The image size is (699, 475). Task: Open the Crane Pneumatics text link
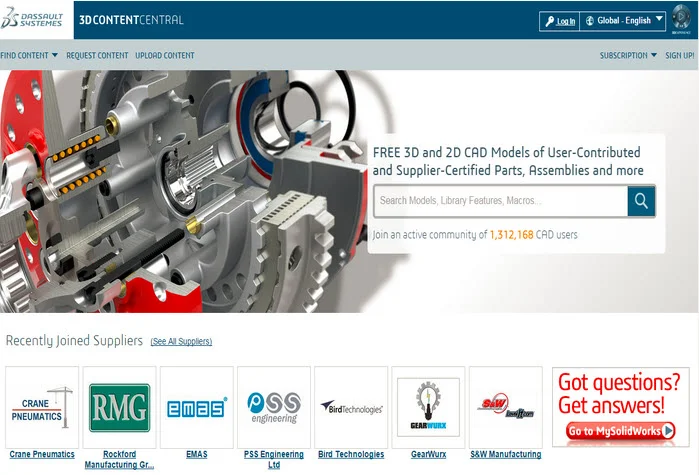tap(42, 454)
